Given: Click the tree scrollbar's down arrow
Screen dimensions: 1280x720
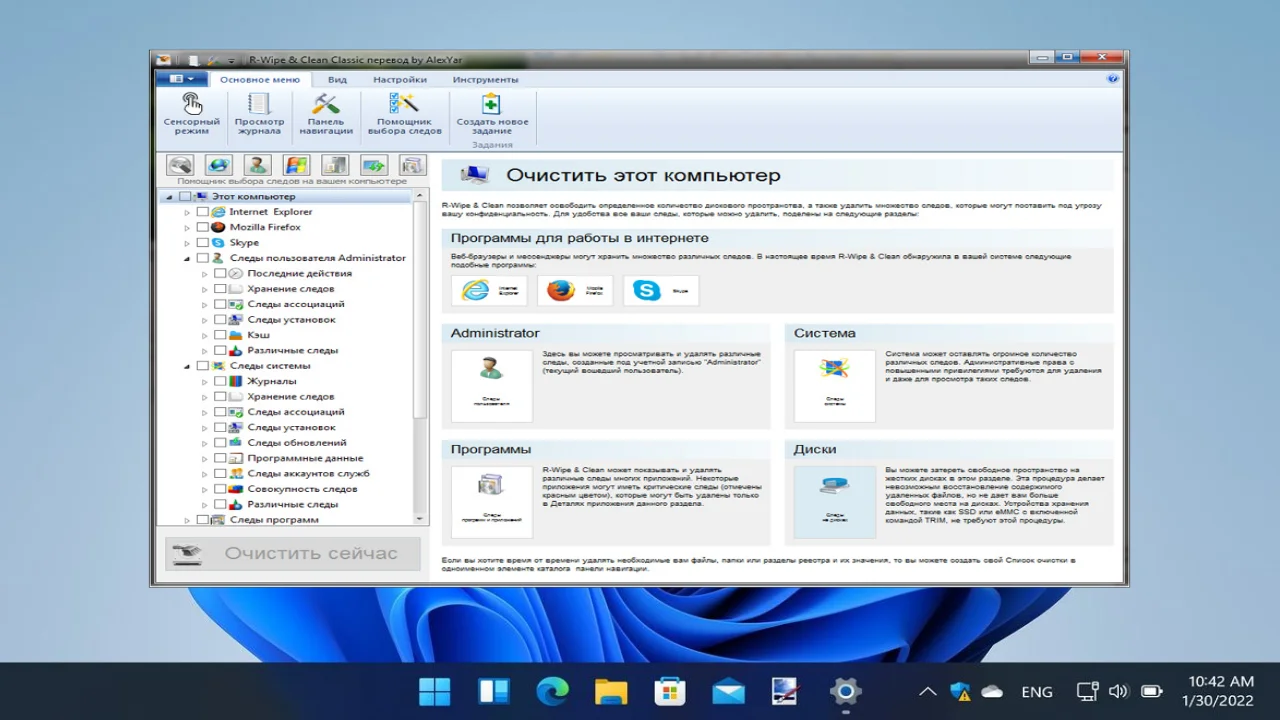Looking at the screenshot, I should click(x=421, y=517).
